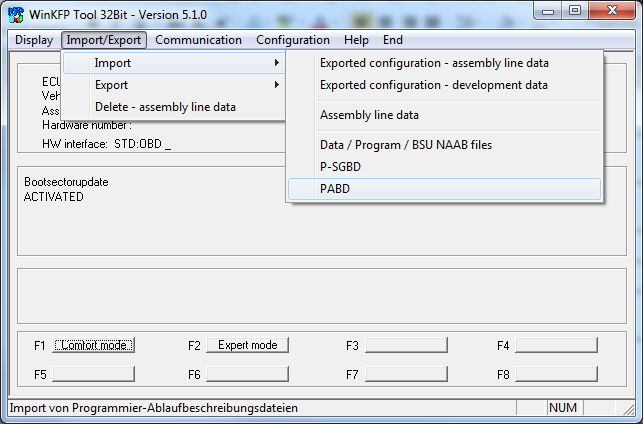
Task: Maximize the WinKFP window
Action: [x=574, y=12]
